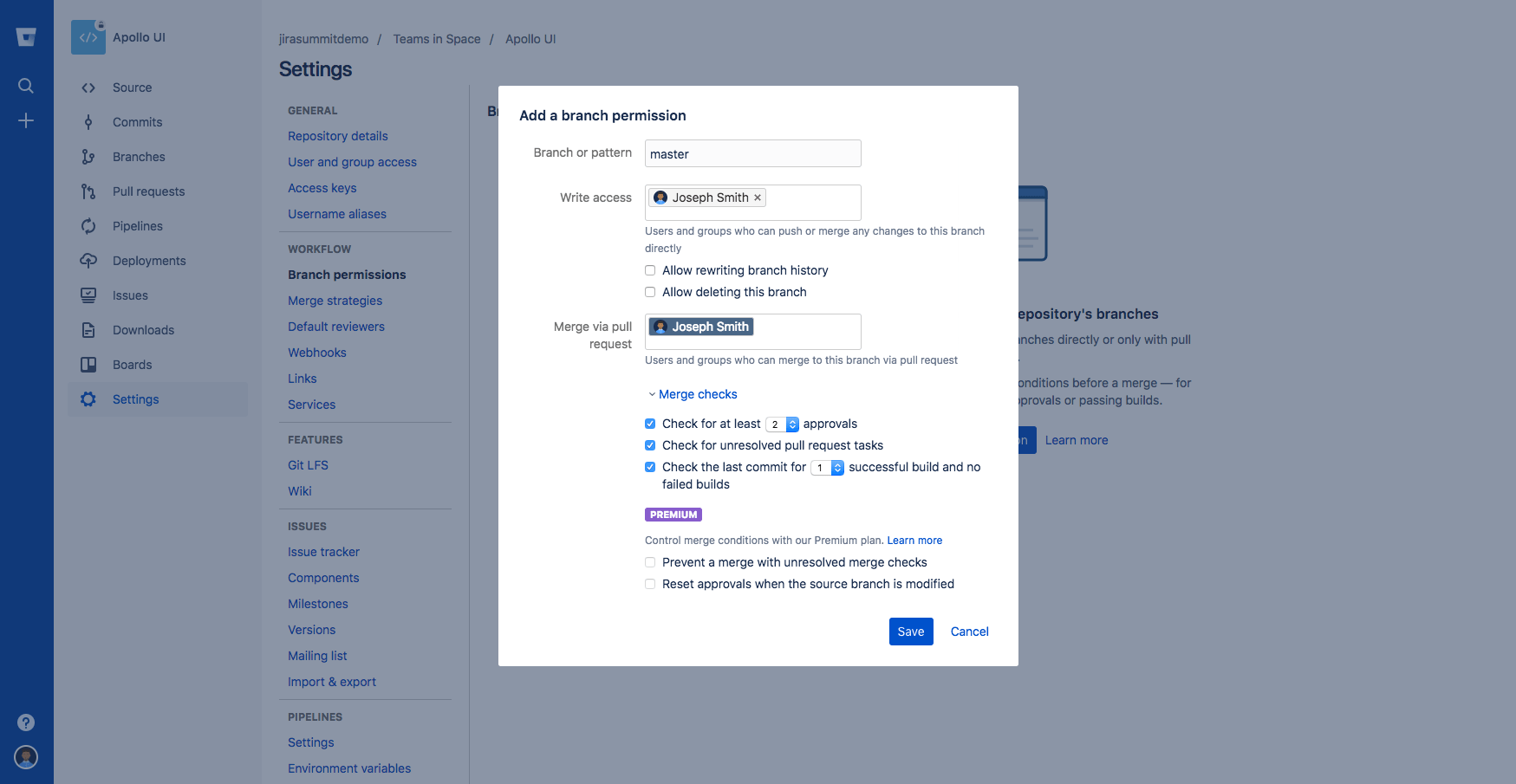Click the master branch pattern field
Image resolution: width=1516 pixels, height=784 pixels.
[752, 153]
